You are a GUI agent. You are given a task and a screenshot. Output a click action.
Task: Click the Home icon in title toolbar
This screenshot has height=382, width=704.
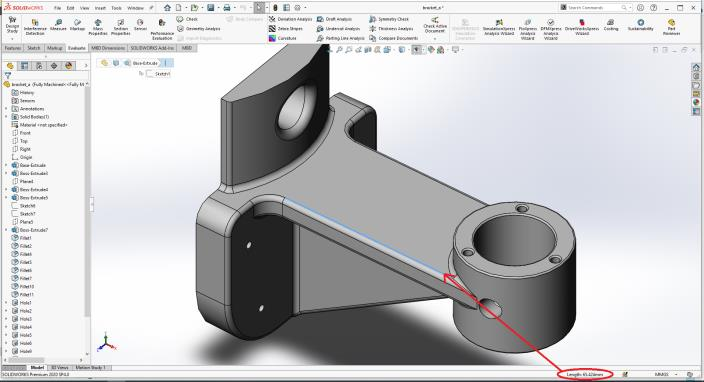[167, 8]
